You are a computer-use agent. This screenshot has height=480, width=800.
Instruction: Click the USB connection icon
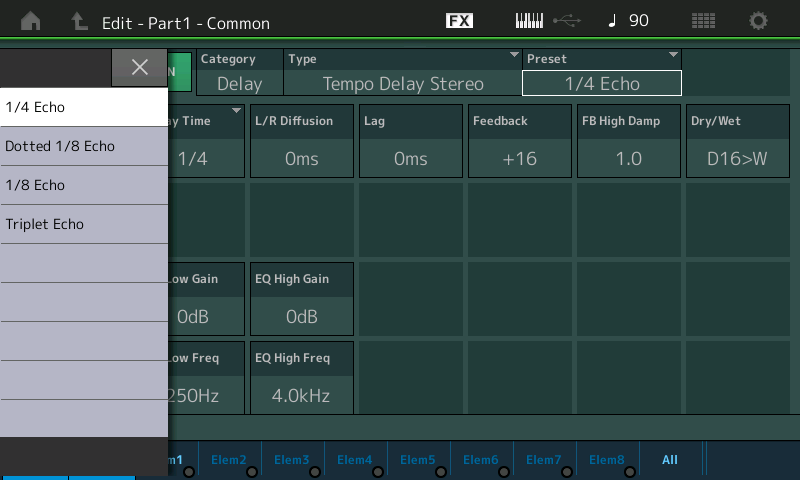click(x=565, y=21)
